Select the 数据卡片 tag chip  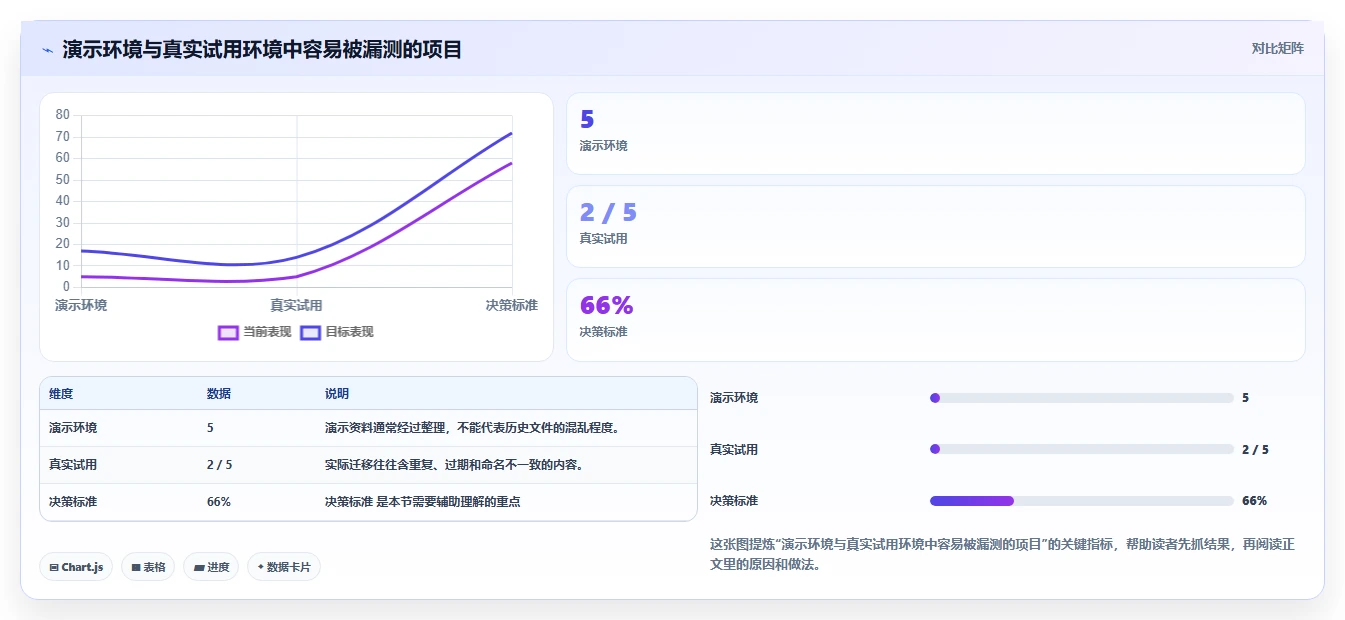click(284, 567)
